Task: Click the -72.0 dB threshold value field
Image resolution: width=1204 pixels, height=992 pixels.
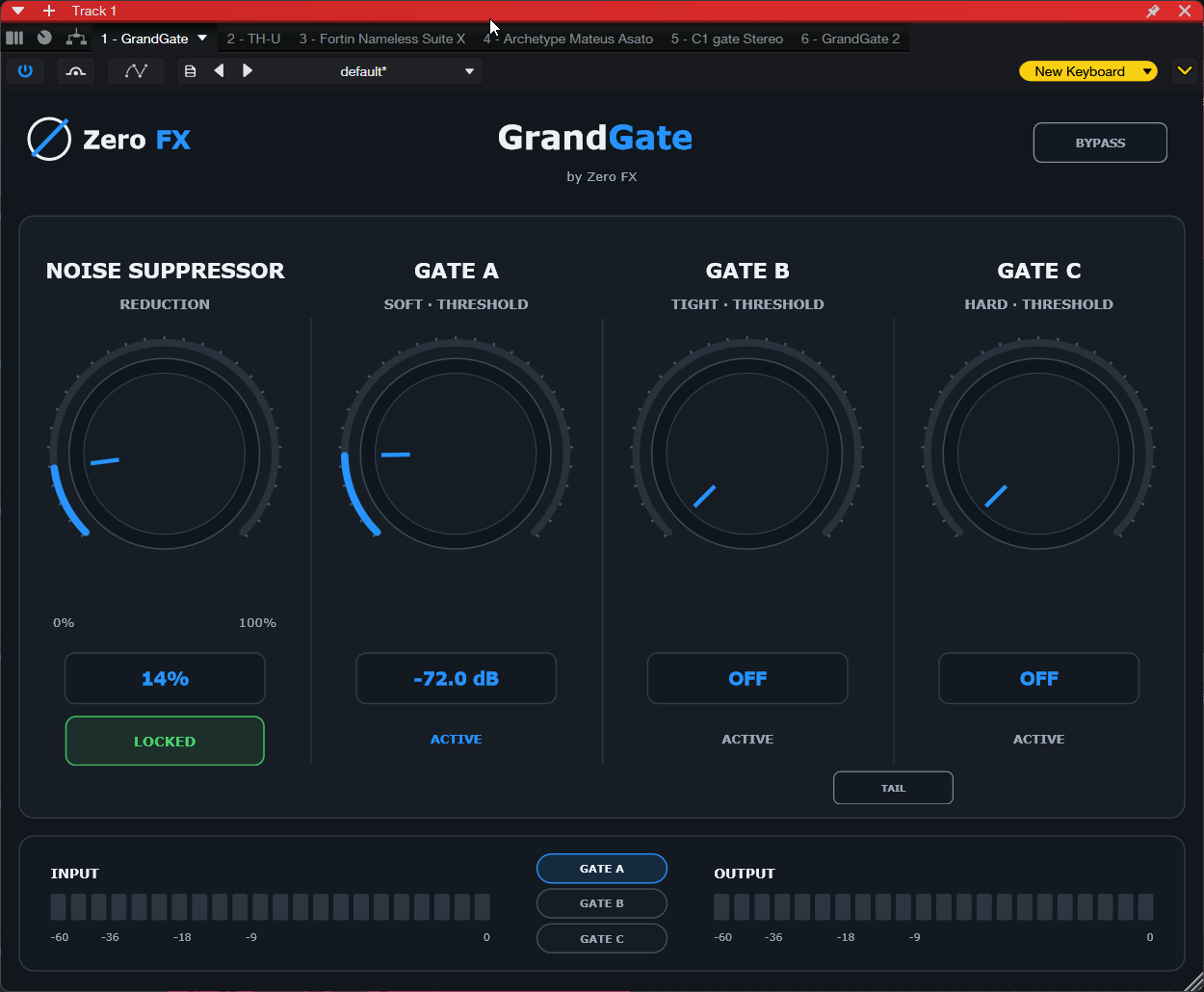Action: pyautogui.click(x=457, y=679)
